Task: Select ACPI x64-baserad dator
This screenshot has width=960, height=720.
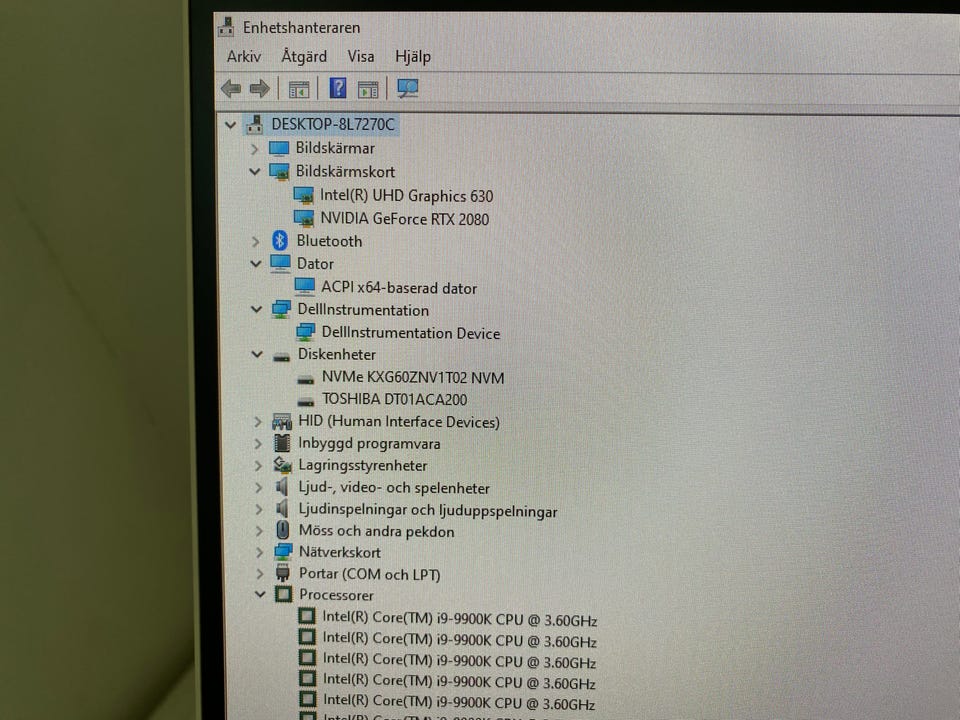Action: pos(399,288)
